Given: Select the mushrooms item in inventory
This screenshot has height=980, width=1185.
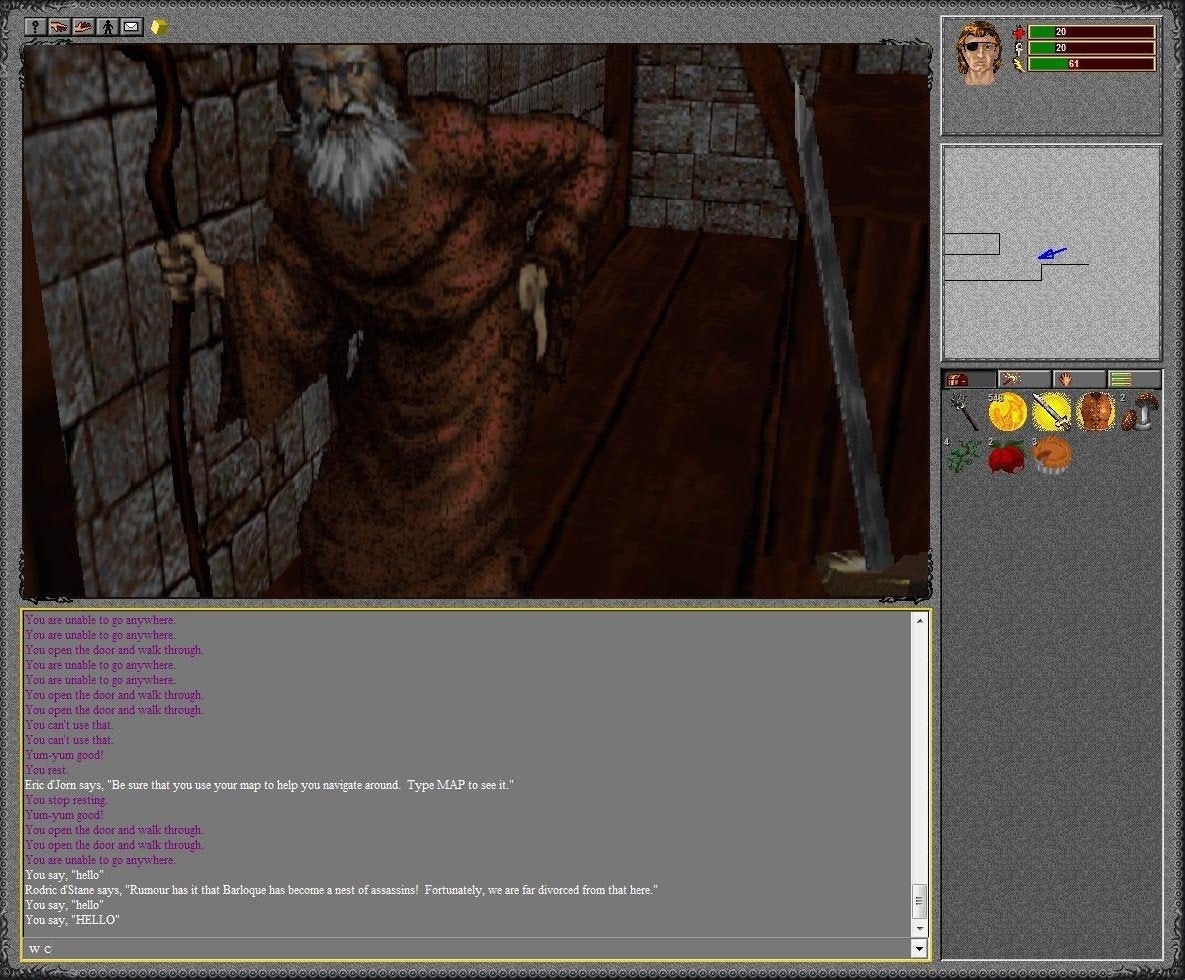Looking at the screenshot, I should (1139, 412).
